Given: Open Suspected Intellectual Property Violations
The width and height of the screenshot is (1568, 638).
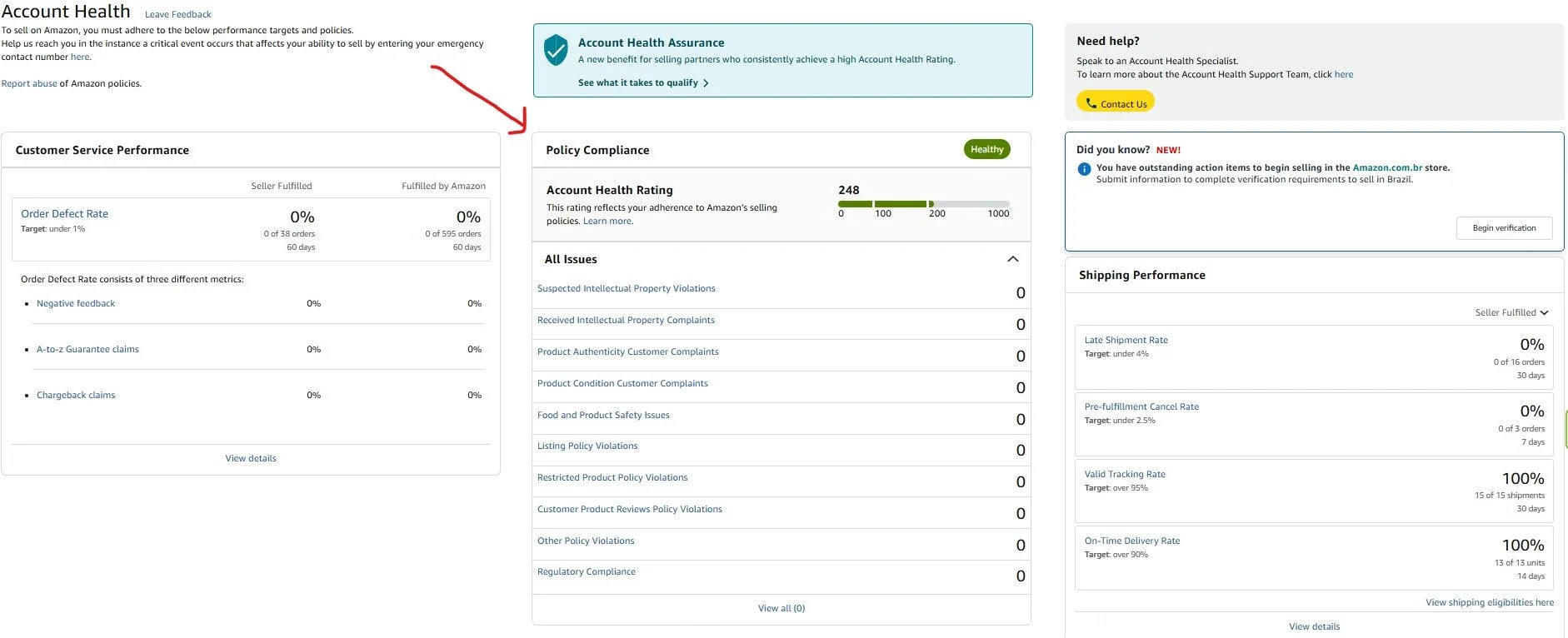Looking at the screenshot, I should click(627, 288).
